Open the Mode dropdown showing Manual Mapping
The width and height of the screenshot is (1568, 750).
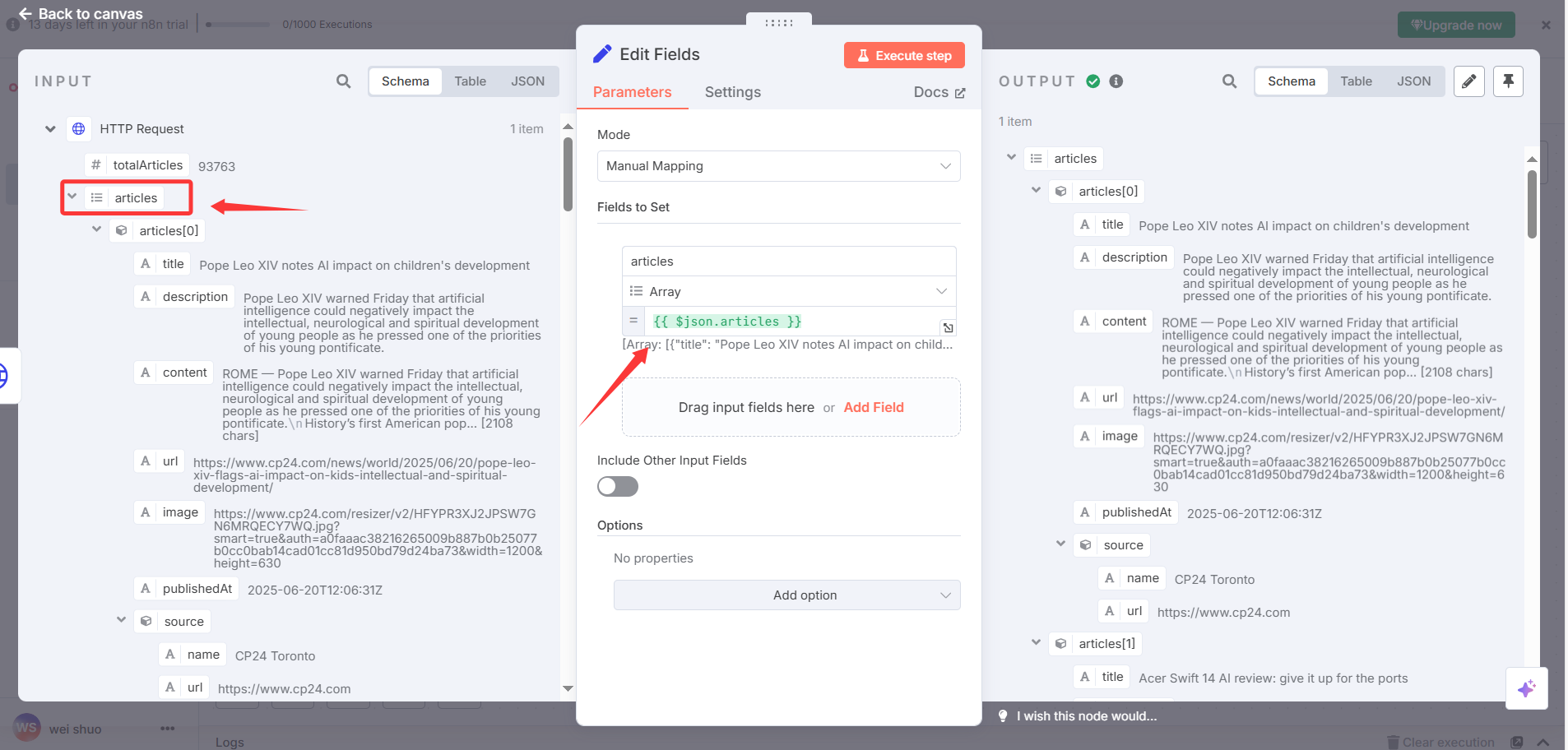pyautogui.click(x=778, y=166)
